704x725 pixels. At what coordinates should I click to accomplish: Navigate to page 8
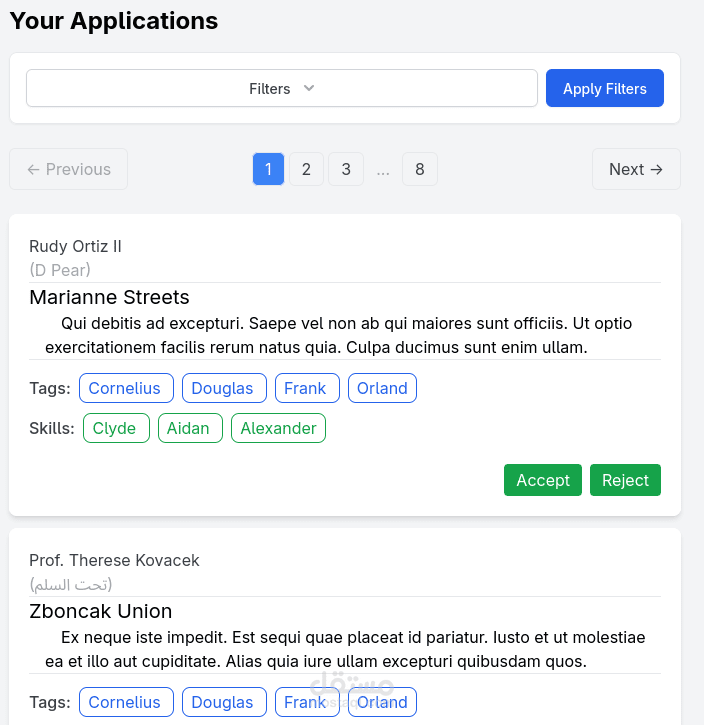click(420, 169)
